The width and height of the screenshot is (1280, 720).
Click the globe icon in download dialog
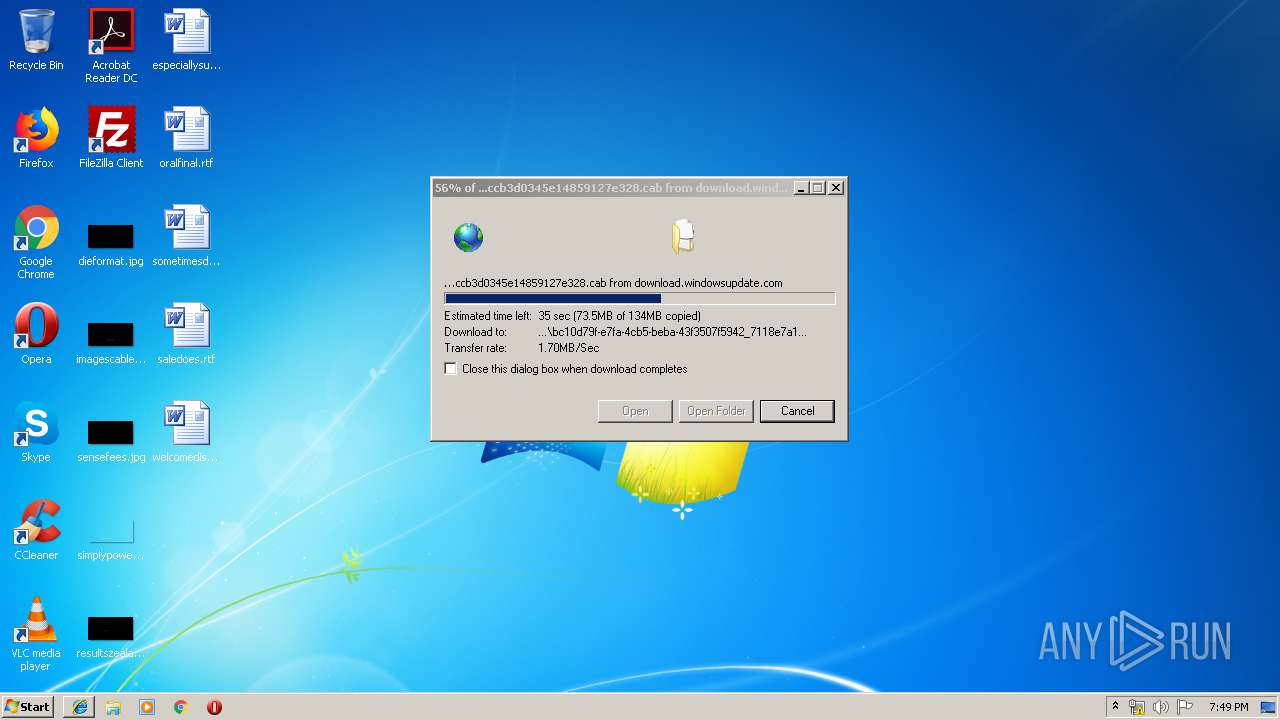point(468,237)
